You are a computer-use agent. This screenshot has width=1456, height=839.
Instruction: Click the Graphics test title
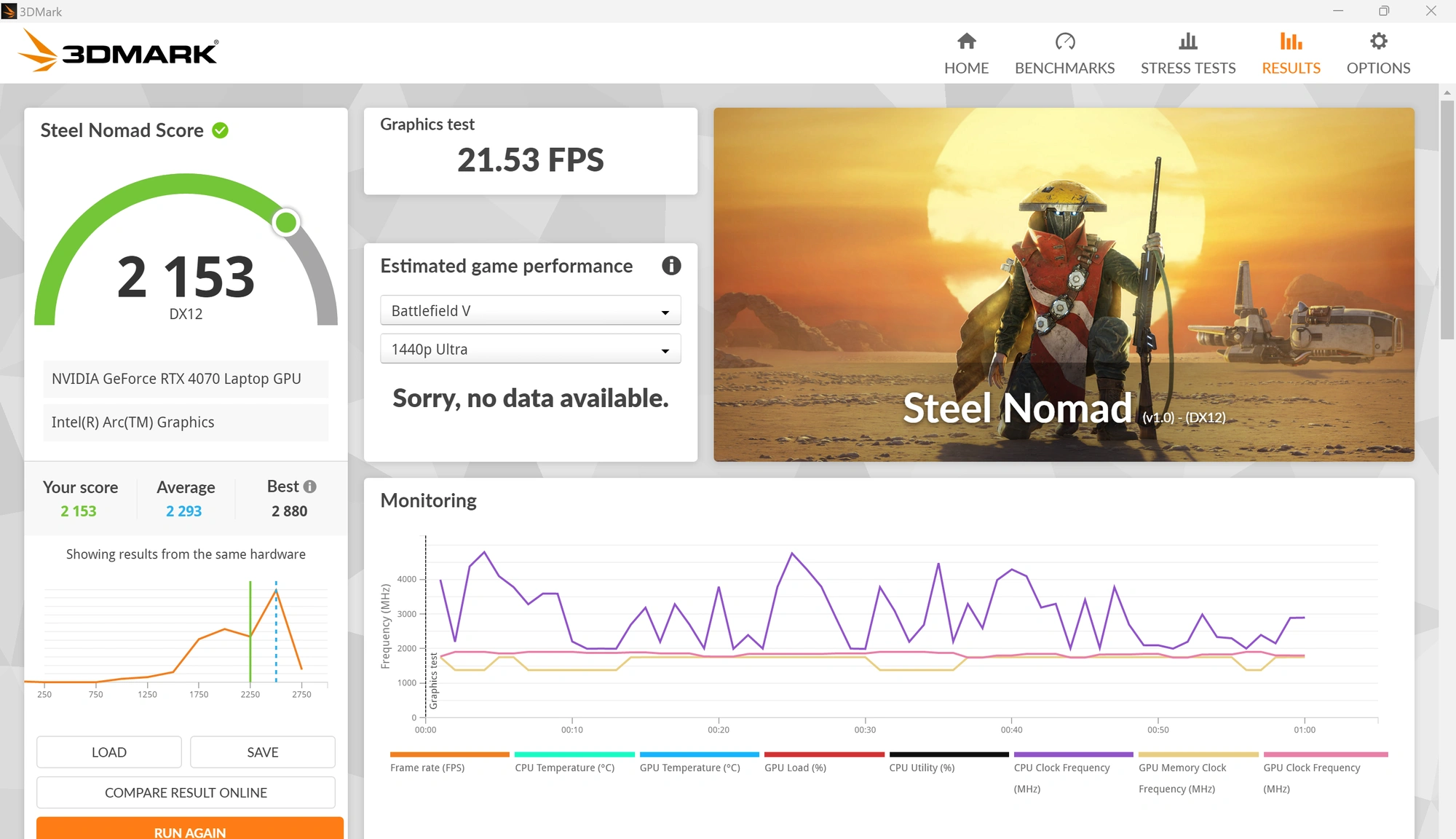pyautogui.click(x=427, y=125)
